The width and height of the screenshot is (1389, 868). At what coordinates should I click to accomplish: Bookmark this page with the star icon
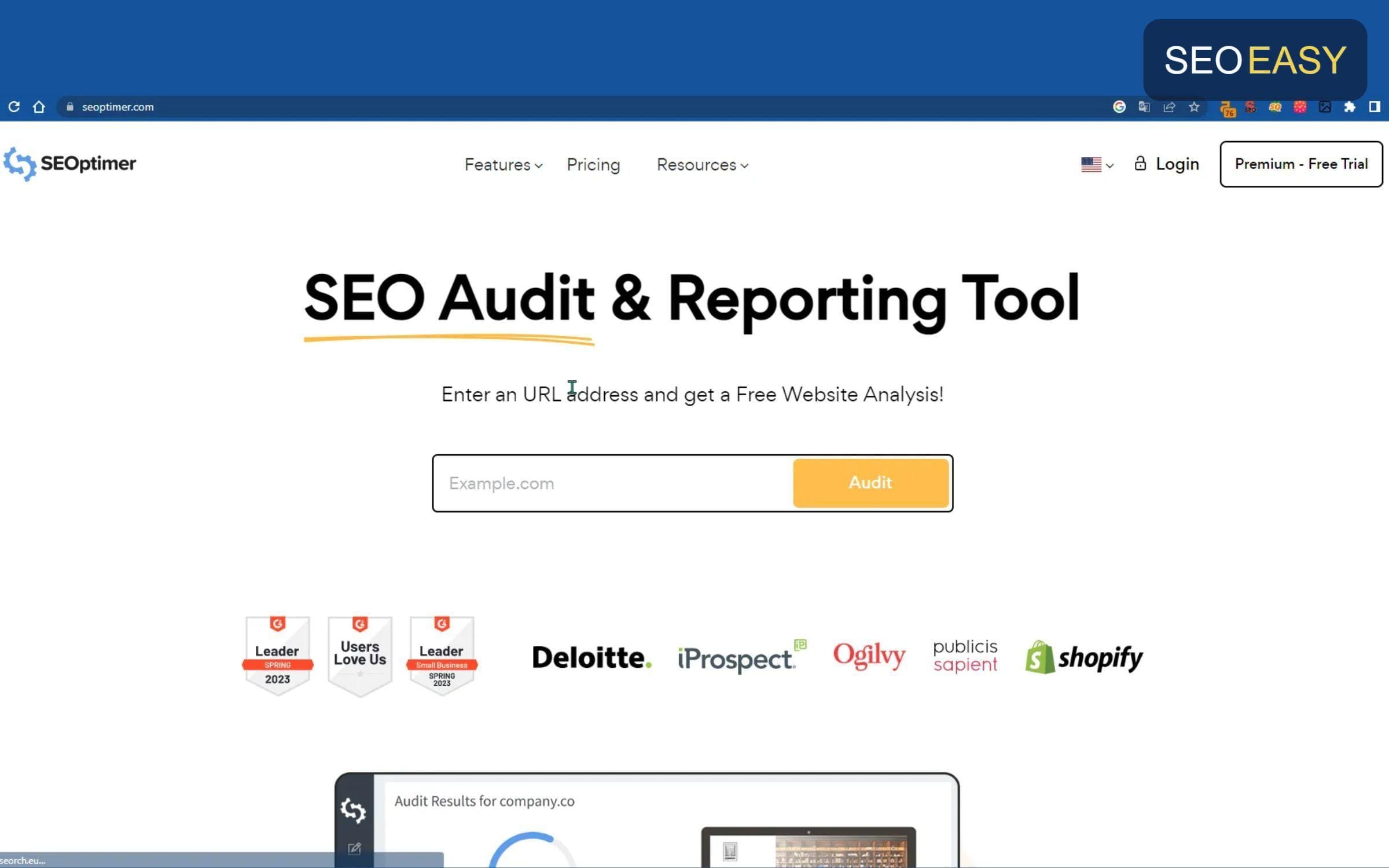click(x=1194, y=106)
